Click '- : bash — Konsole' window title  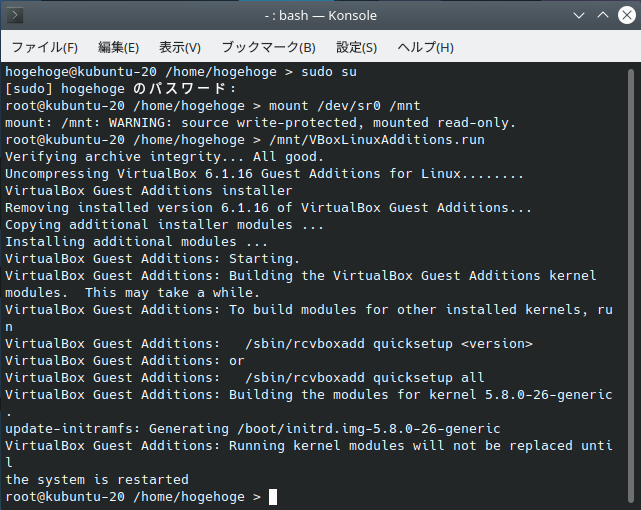point(320,16)
